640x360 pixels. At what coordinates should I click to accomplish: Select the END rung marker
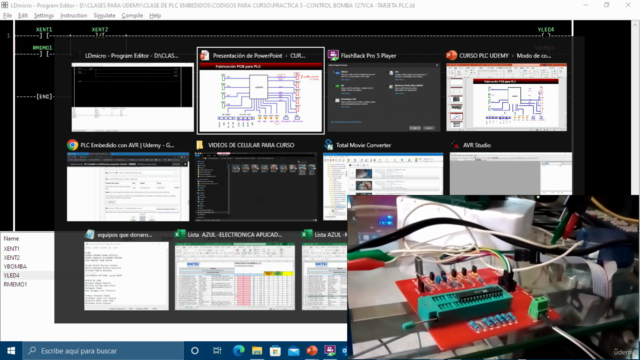(44, 96)
